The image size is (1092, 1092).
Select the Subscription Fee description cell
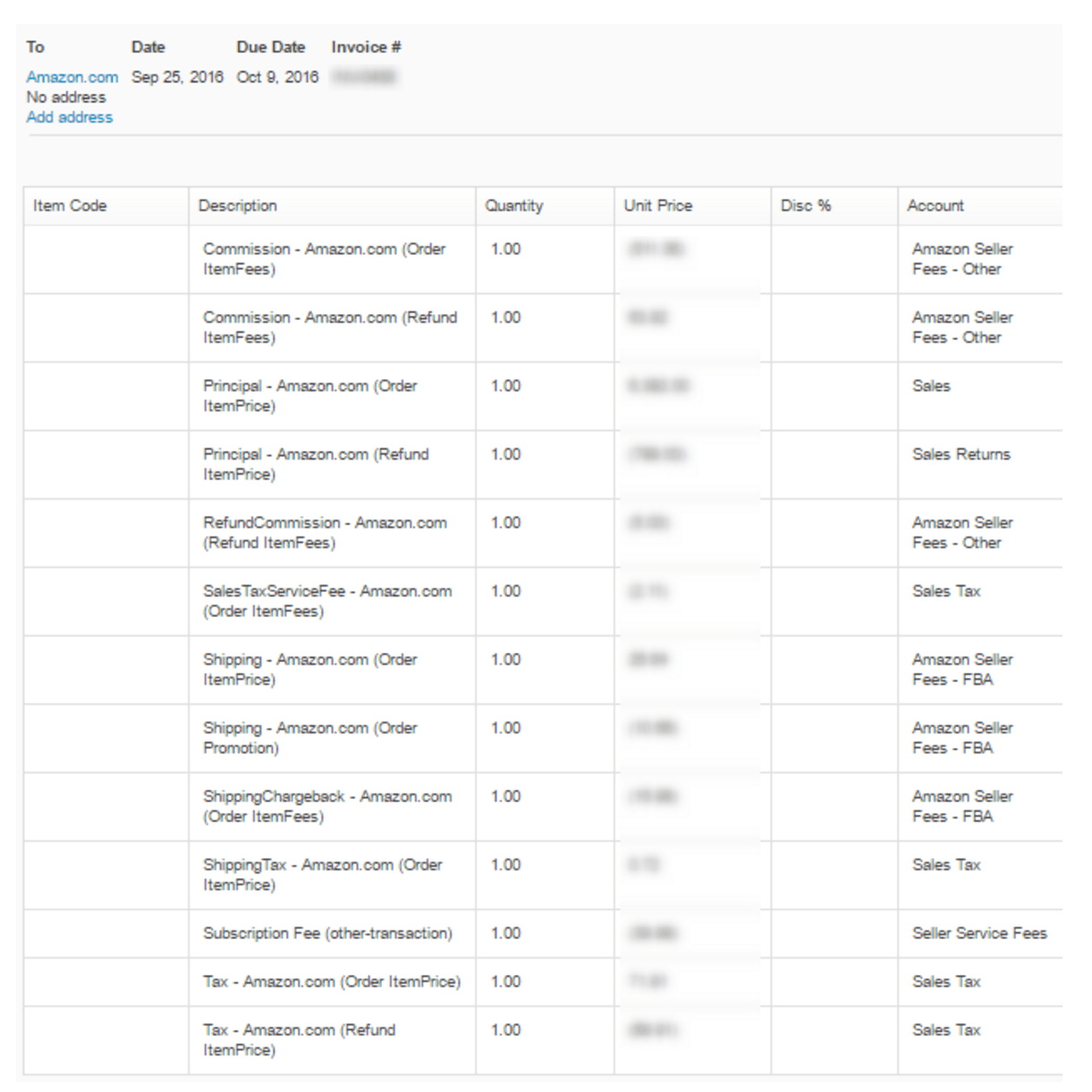[x=332, y=934]
